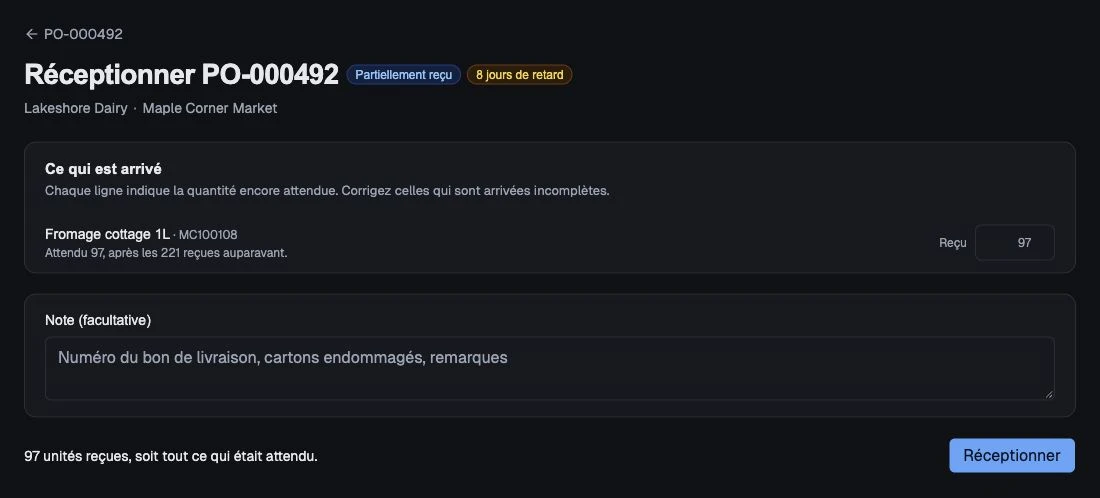Click the 'Partiellement reçu' status badge
Viewport: 1100px width, 498px height.
pyautogui.click(x=403, y=74)
